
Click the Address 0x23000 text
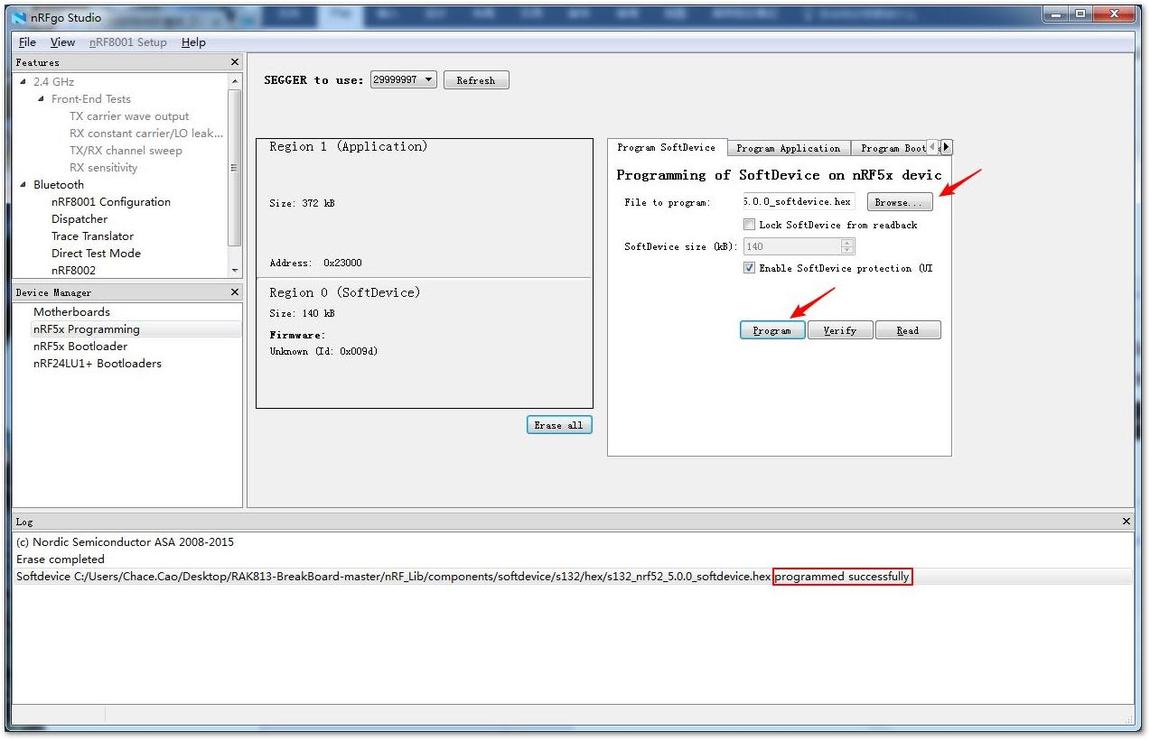tap(315, 263)
